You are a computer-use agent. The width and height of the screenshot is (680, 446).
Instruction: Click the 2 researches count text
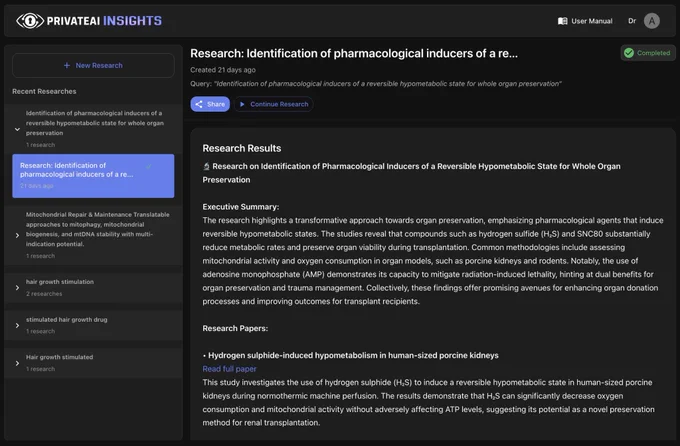click(x=44, y=294)
